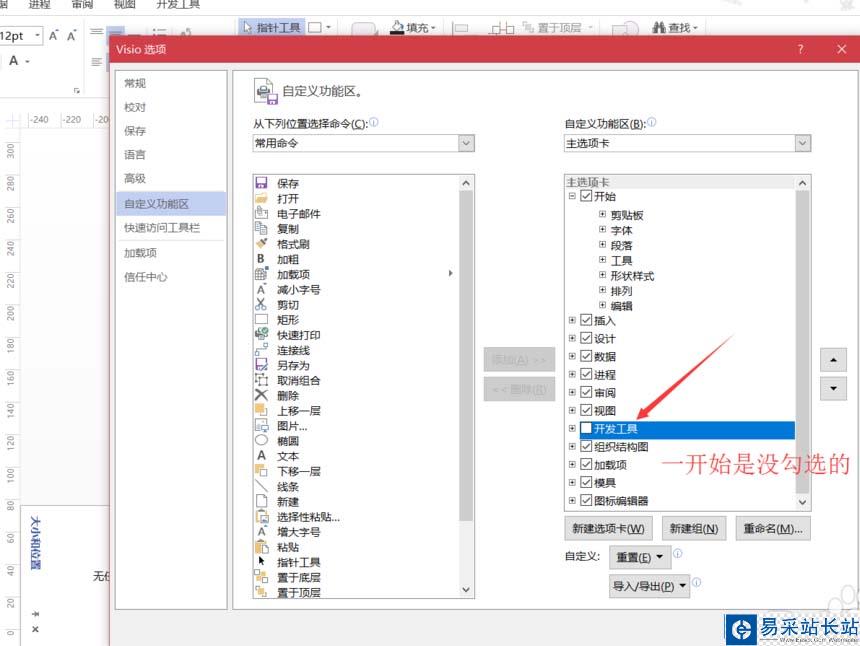The height and width of the screenshot is (646, 860).
Task: Expand the 形状样式 group node
Action: tap(602, 275)
